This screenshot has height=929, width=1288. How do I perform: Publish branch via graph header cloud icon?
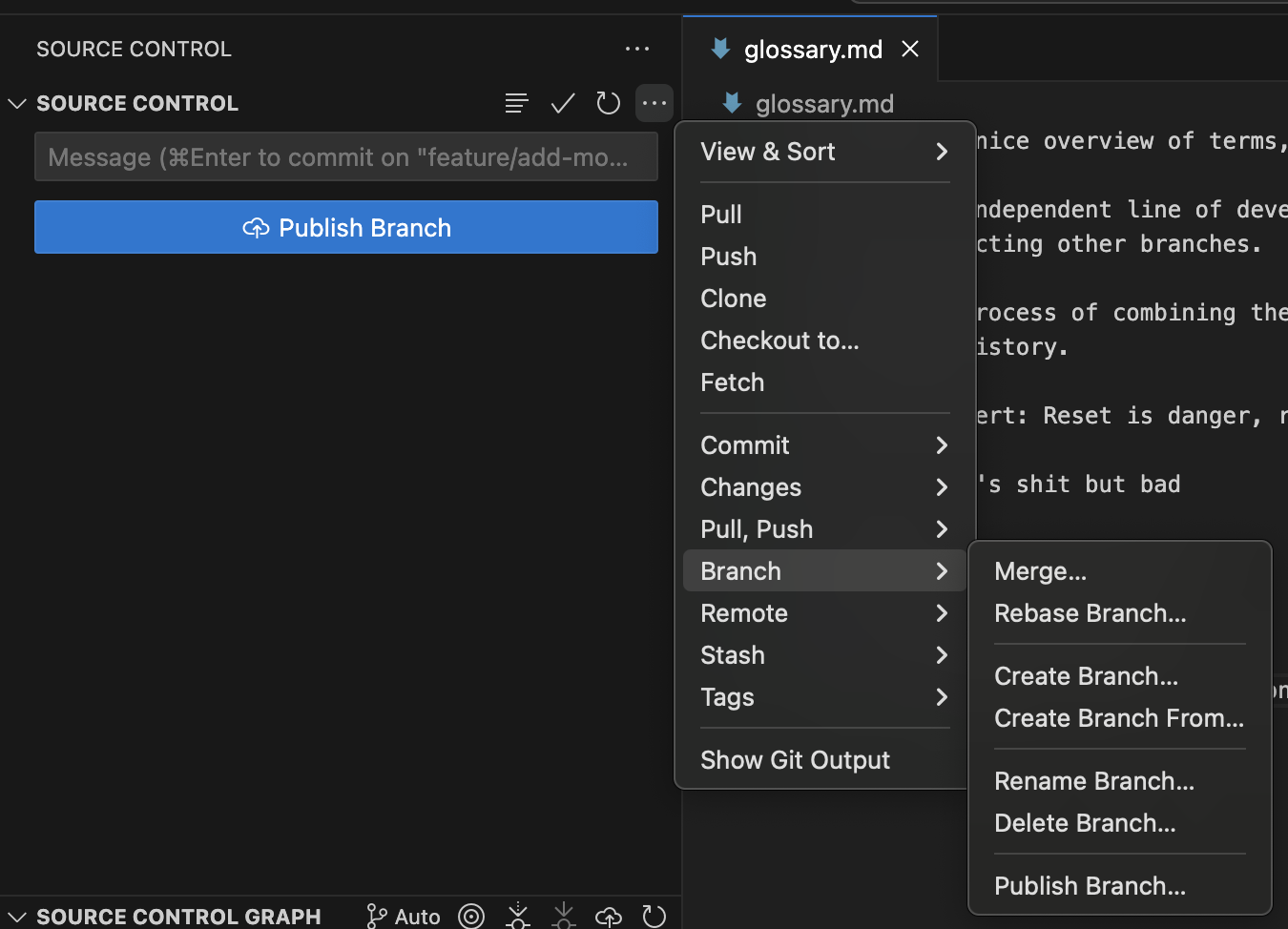[609, 917]
